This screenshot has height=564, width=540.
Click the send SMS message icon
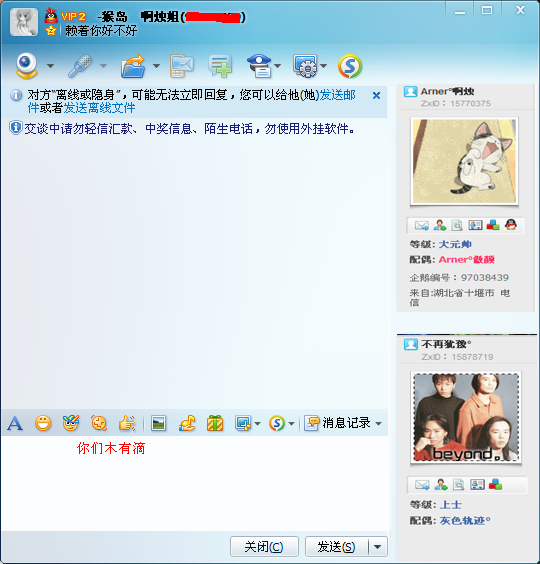[x=182, y=66]
